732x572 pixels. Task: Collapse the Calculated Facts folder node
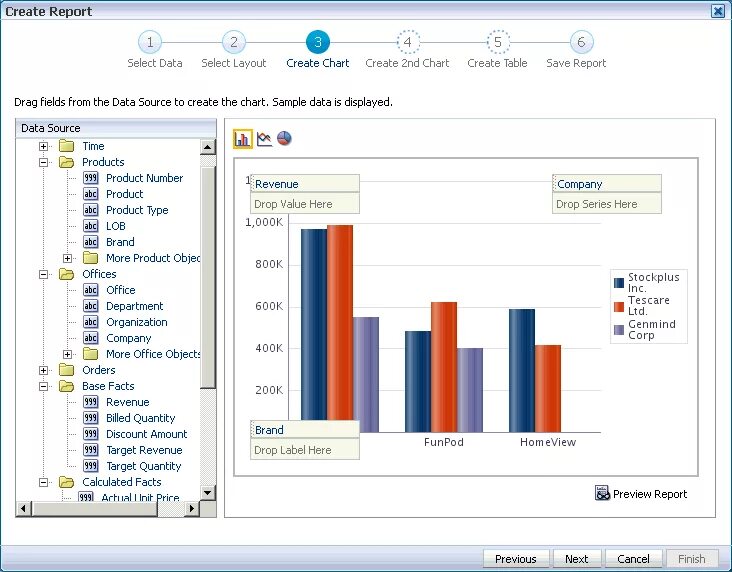tap(43, 482)
